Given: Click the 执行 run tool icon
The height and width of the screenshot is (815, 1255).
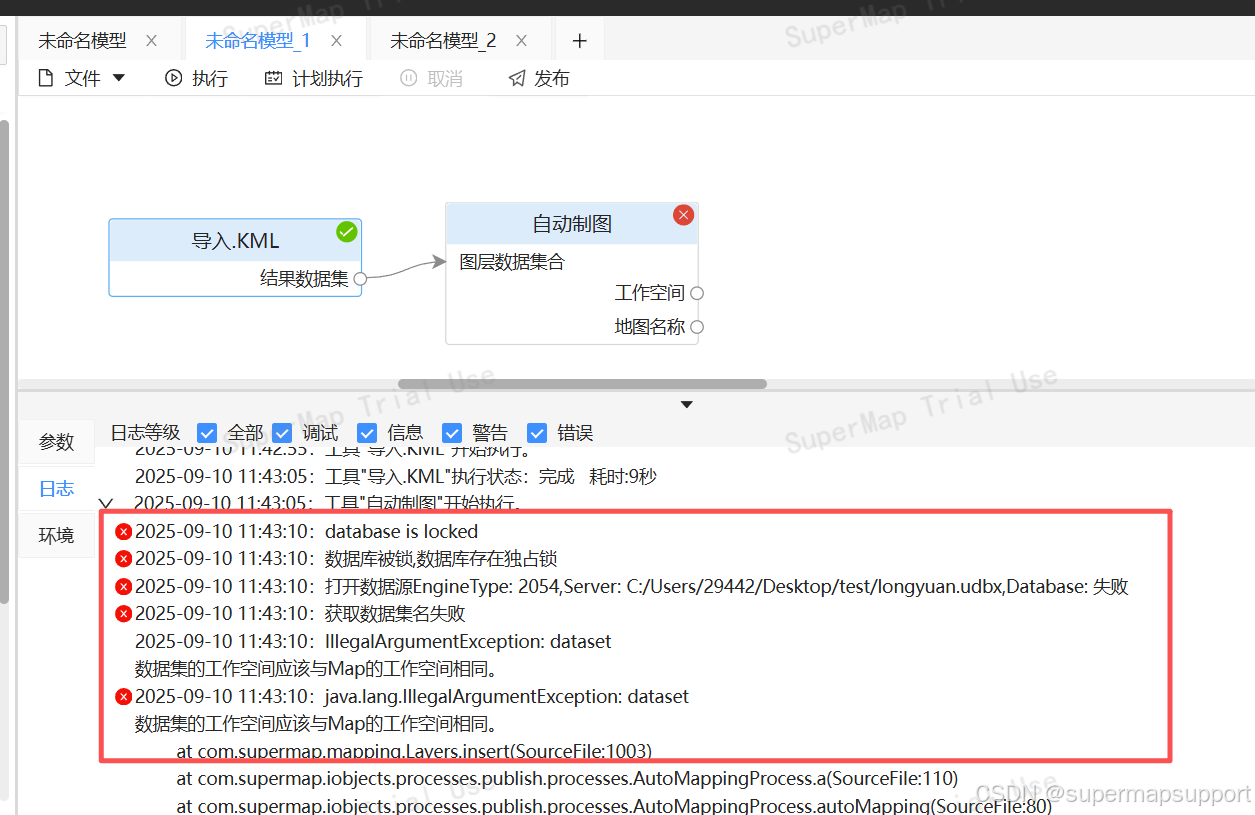Looking at the screenshot, I should [x=174, y=77].
